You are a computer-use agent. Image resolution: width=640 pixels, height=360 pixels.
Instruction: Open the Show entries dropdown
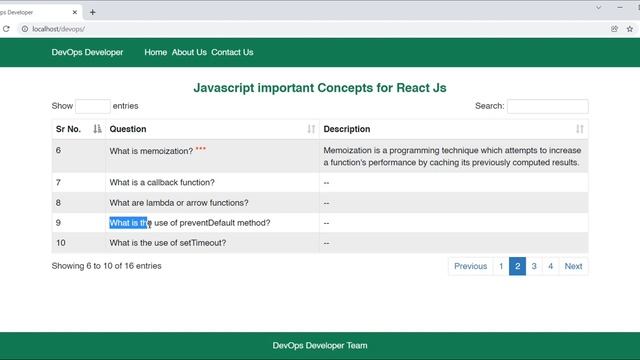coord(93,106)
